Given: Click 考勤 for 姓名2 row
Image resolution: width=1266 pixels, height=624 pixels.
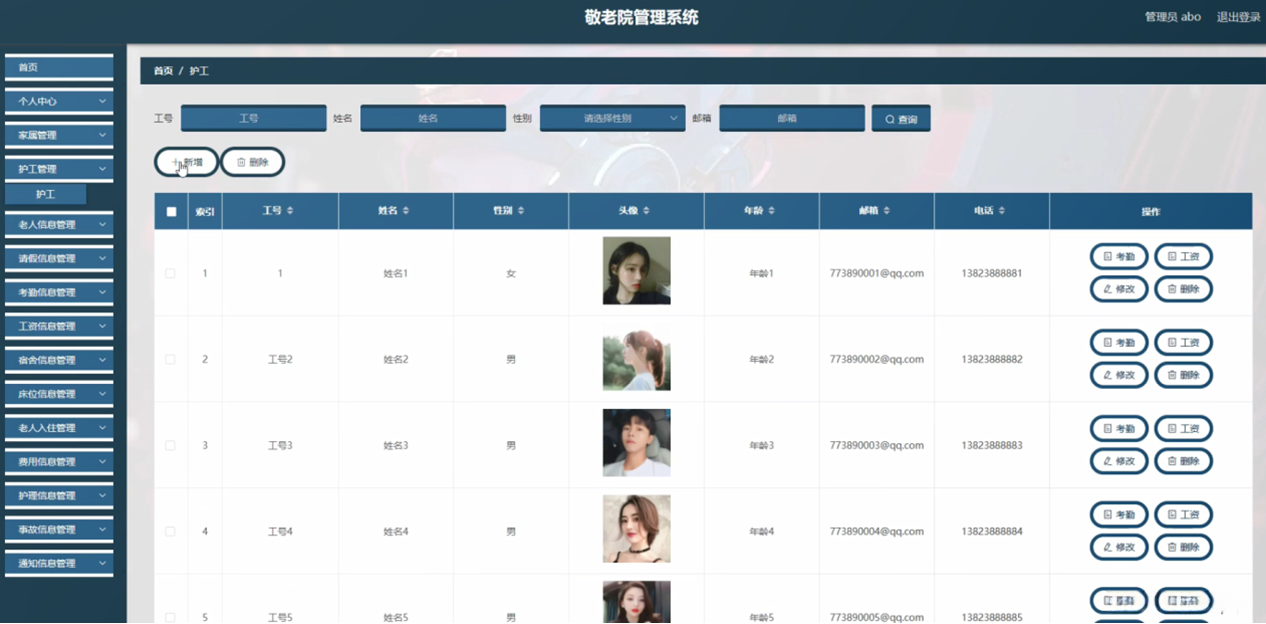Looking at the screenshot, I should [1119, 343].
